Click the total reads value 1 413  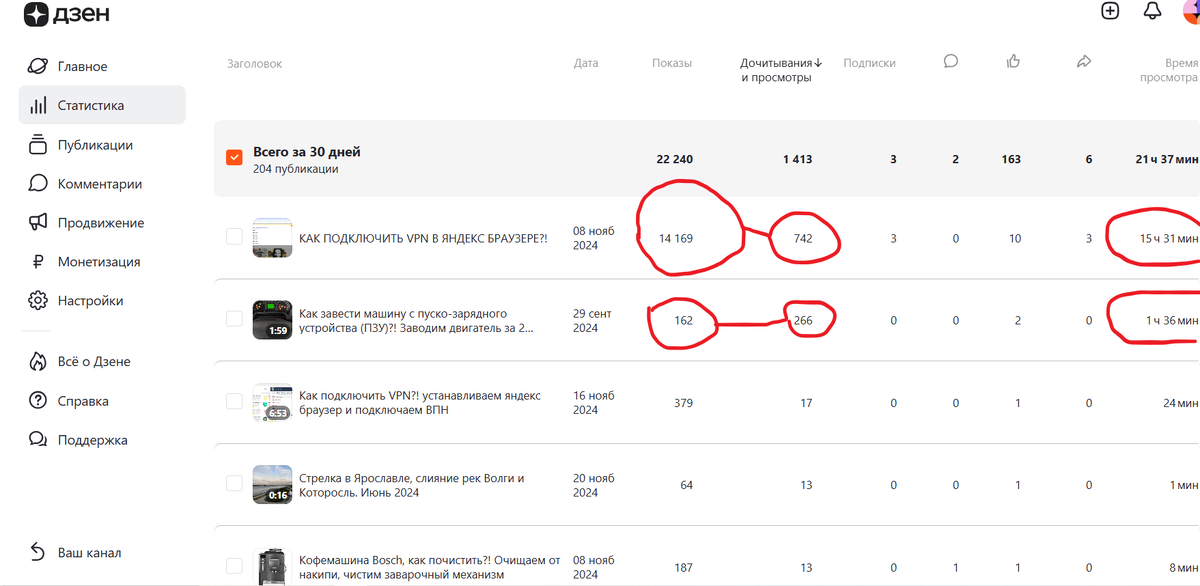797,159
